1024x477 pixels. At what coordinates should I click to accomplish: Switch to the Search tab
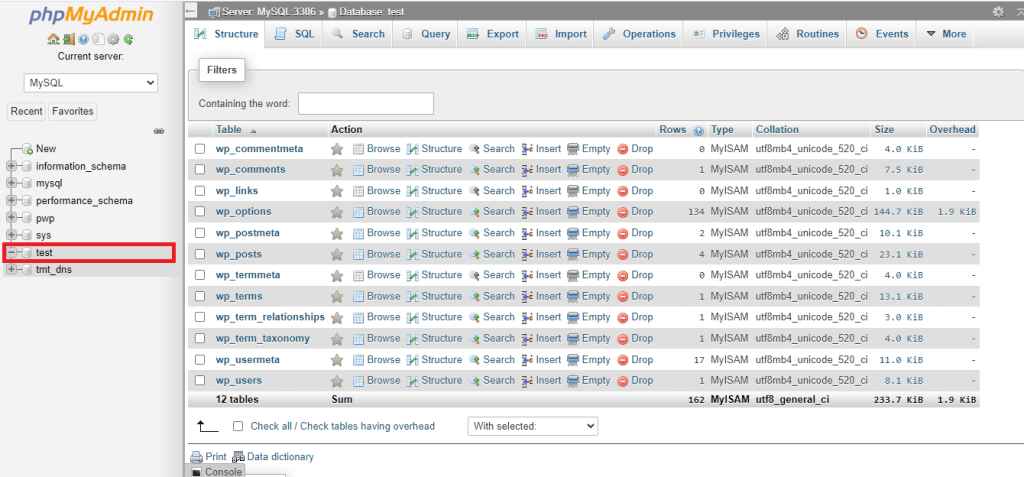(358, 34)
